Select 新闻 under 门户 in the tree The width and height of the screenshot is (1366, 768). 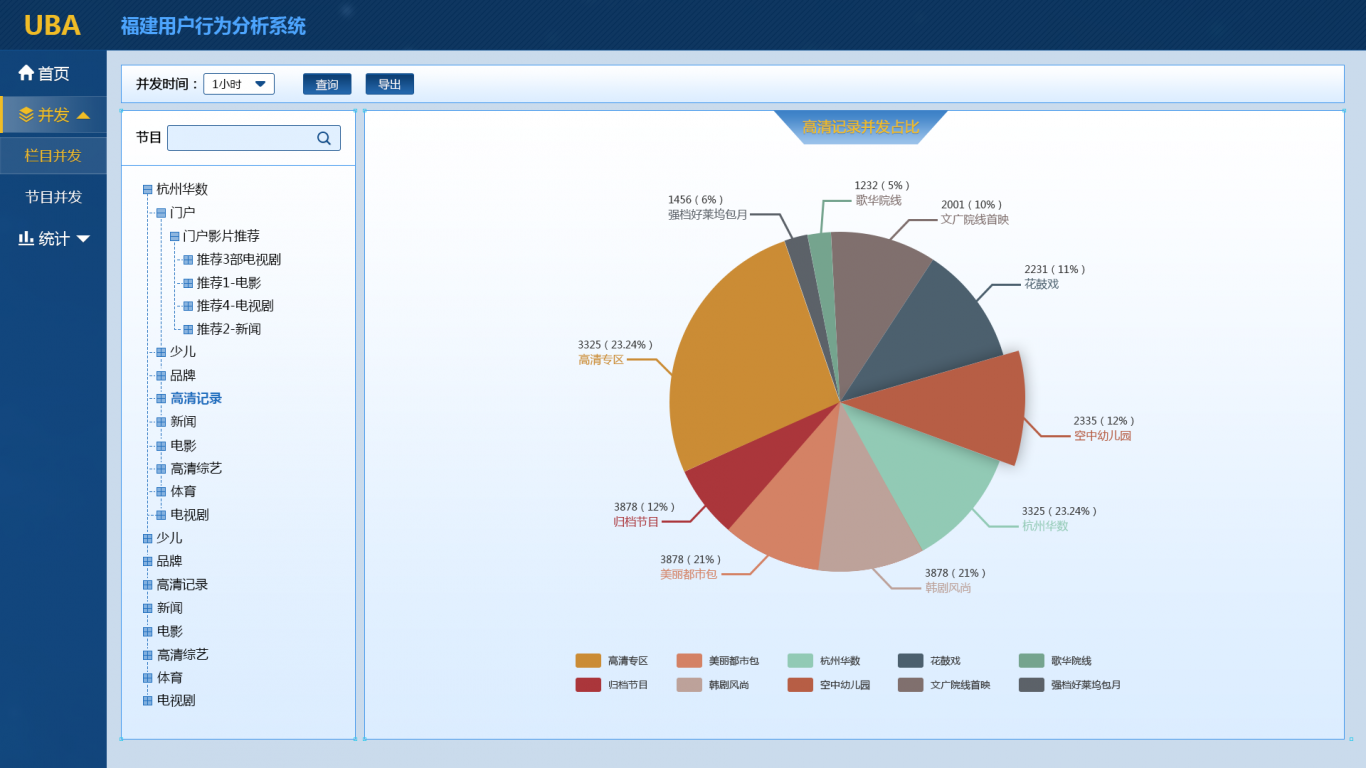(183, 422)
